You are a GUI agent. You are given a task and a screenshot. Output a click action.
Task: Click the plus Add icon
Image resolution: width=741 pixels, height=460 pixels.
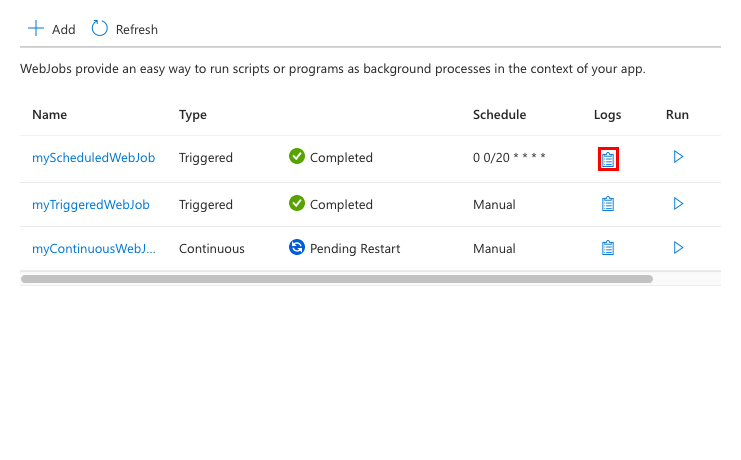(x=36, y=28)
